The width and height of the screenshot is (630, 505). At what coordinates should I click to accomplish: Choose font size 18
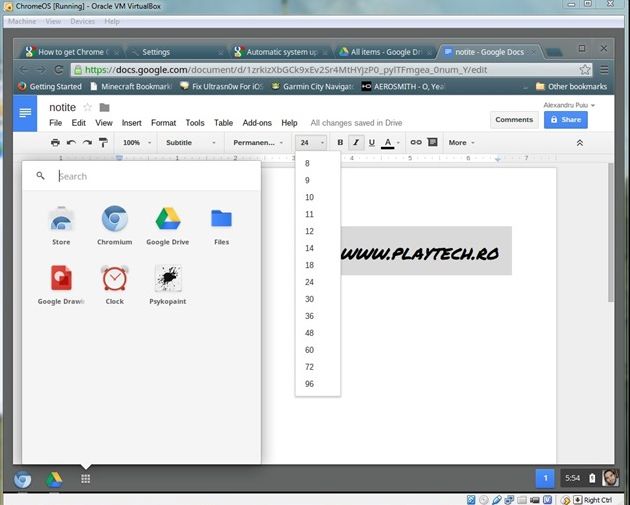click(x=318, y=265)
